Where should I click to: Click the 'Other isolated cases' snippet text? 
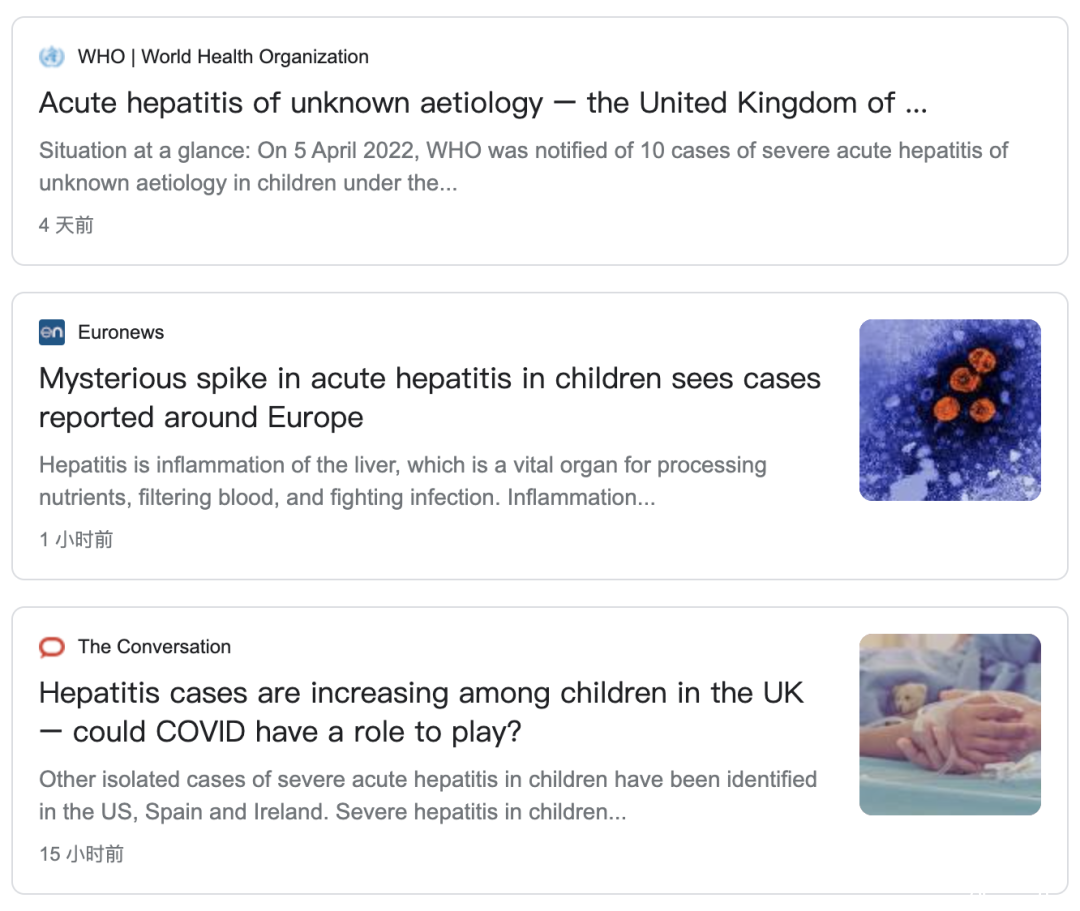[428, 795]
